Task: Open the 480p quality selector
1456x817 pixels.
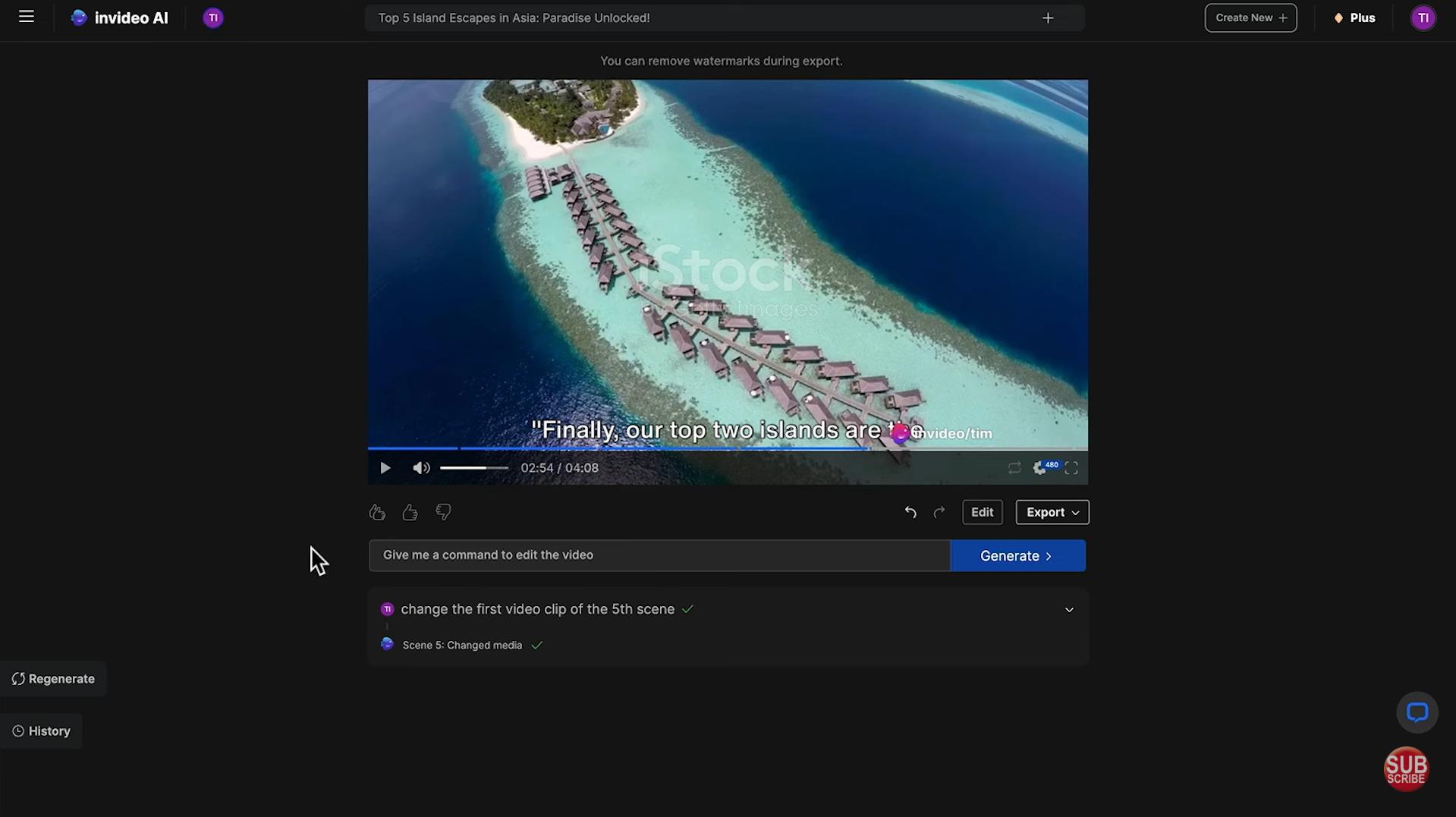Action: [1046, 467]
